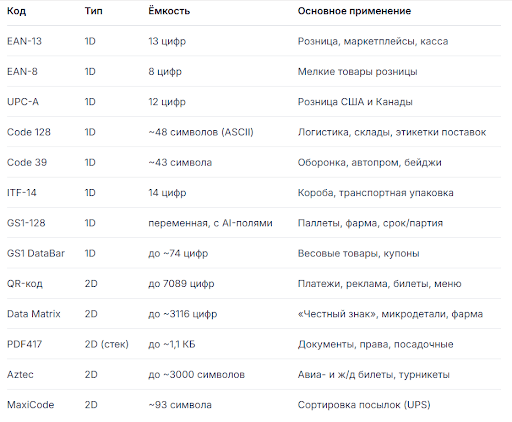The image size is (512, 422).
Task: Select the GS1-128 entry
Action: (26, 223)
